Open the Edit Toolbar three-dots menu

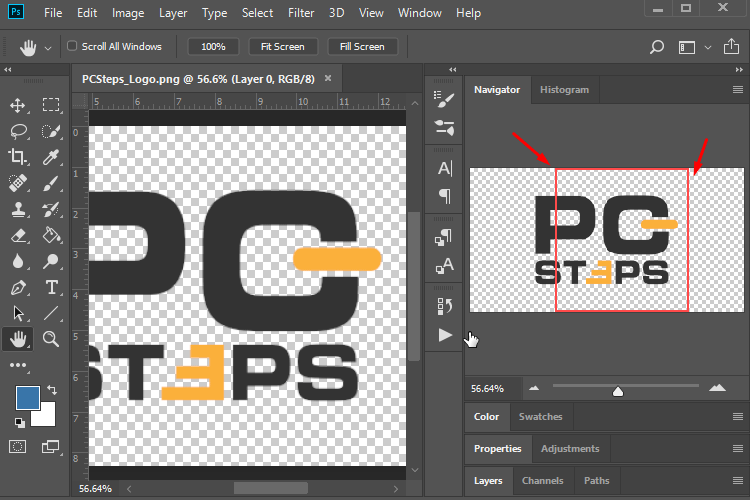tap(18, 366)
